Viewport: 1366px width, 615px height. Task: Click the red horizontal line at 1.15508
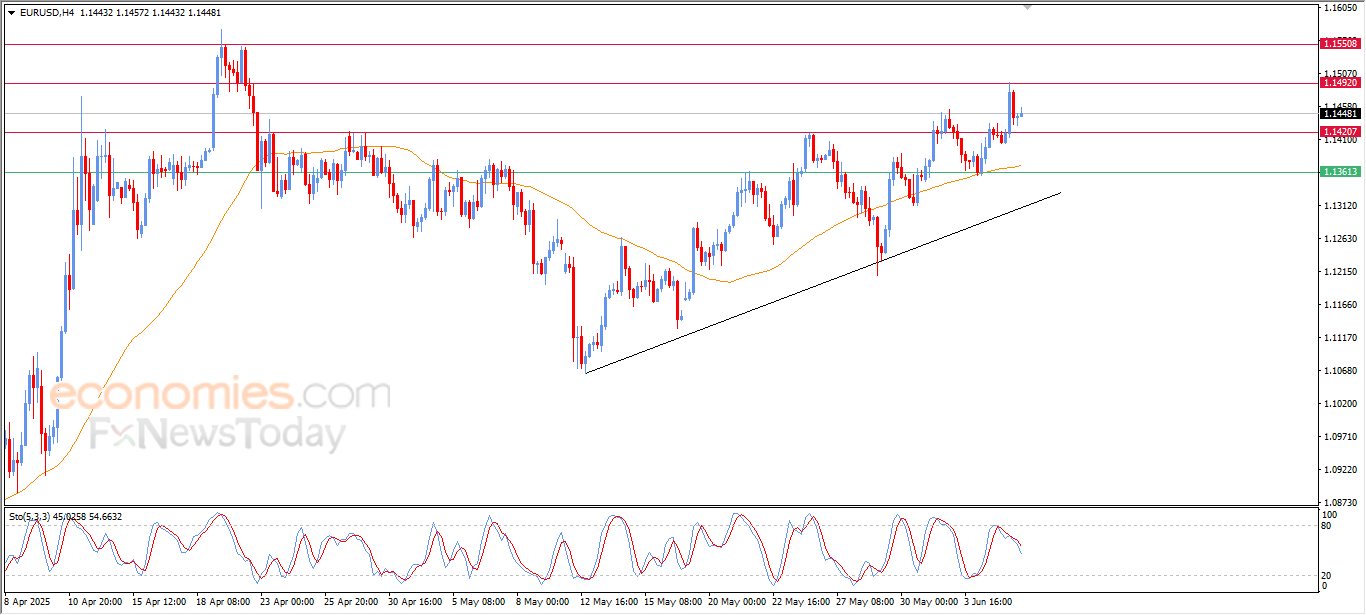[660, 44]
